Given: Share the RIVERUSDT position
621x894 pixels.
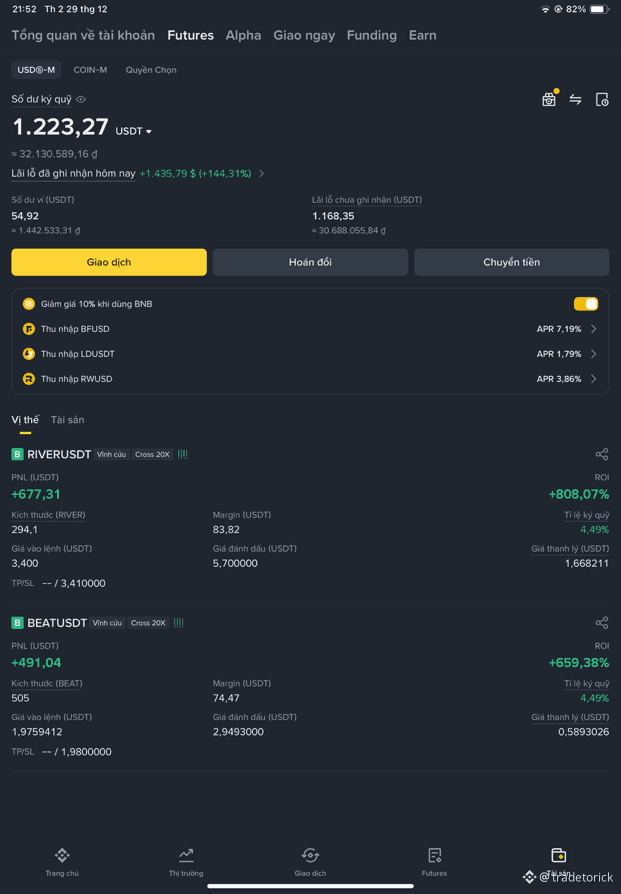Looking at the screenshot, I should click(602, 454).
